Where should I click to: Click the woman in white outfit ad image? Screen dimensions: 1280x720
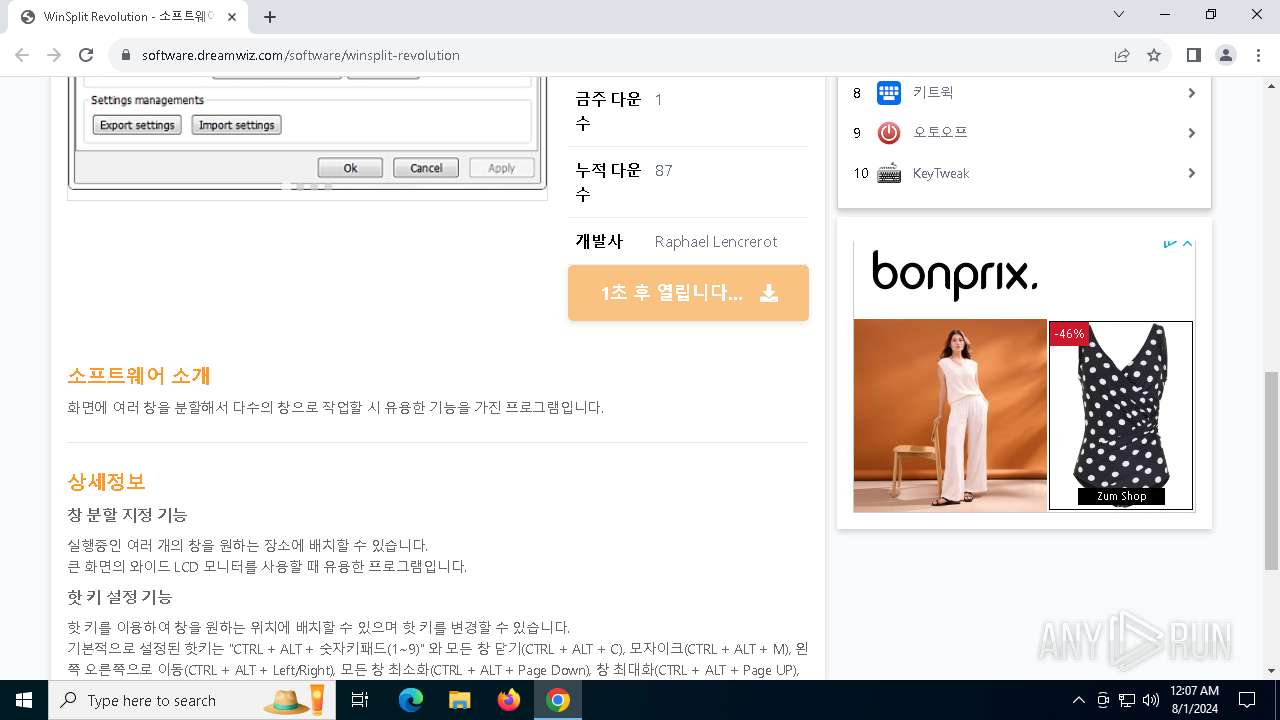click(x=950, y=415)
